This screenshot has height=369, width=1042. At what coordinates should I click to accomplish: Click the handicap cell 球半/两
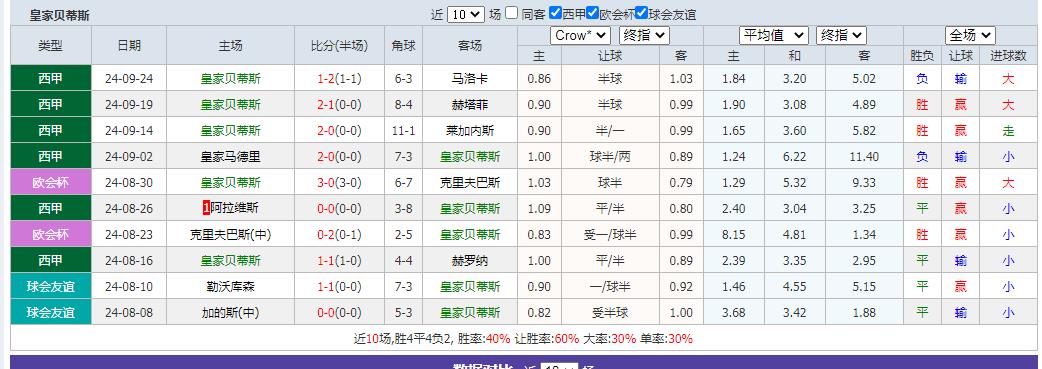(x=610, y=157)
